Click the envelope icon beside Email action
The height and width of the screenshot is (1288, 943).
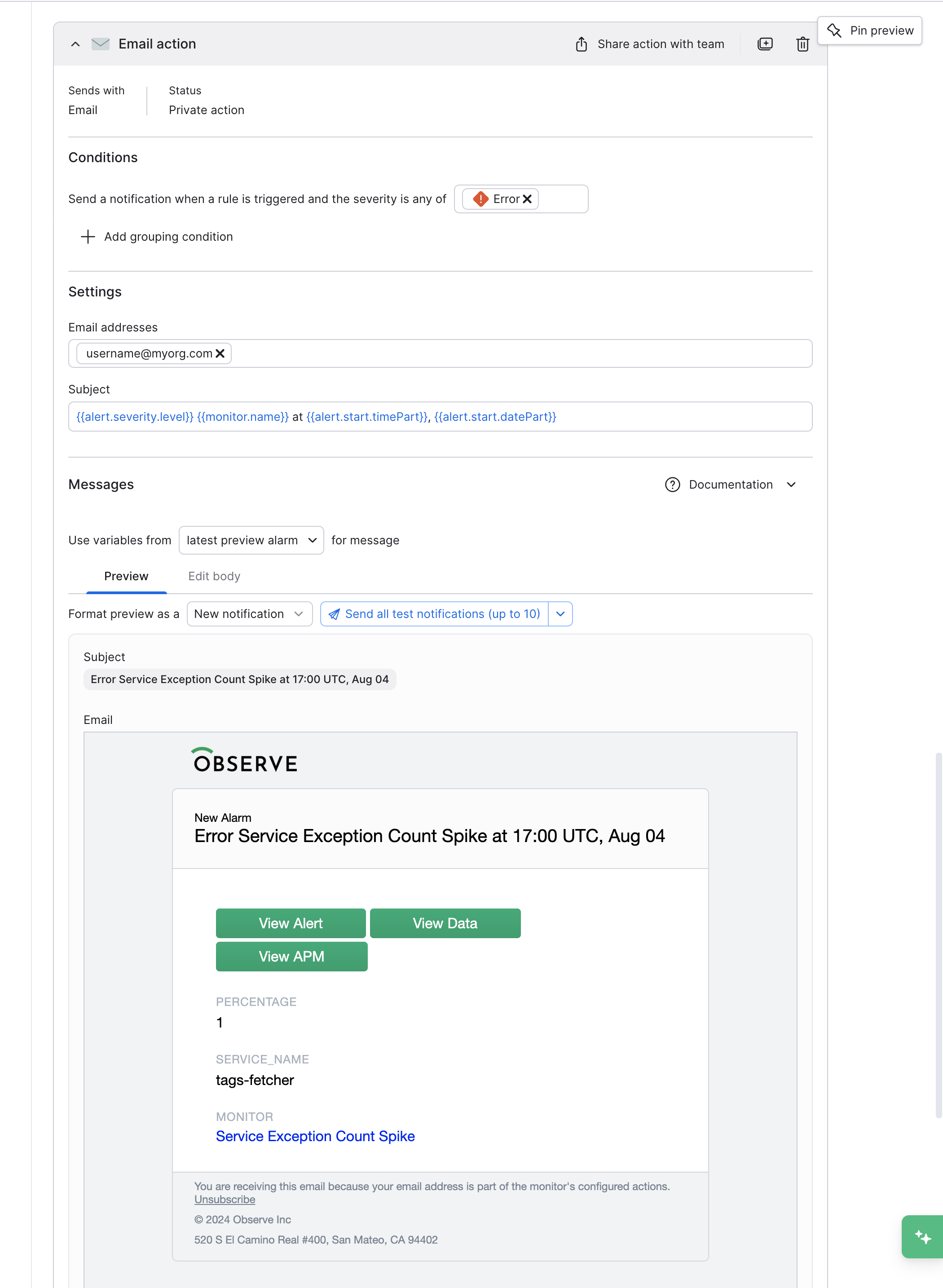pos(101,44)
